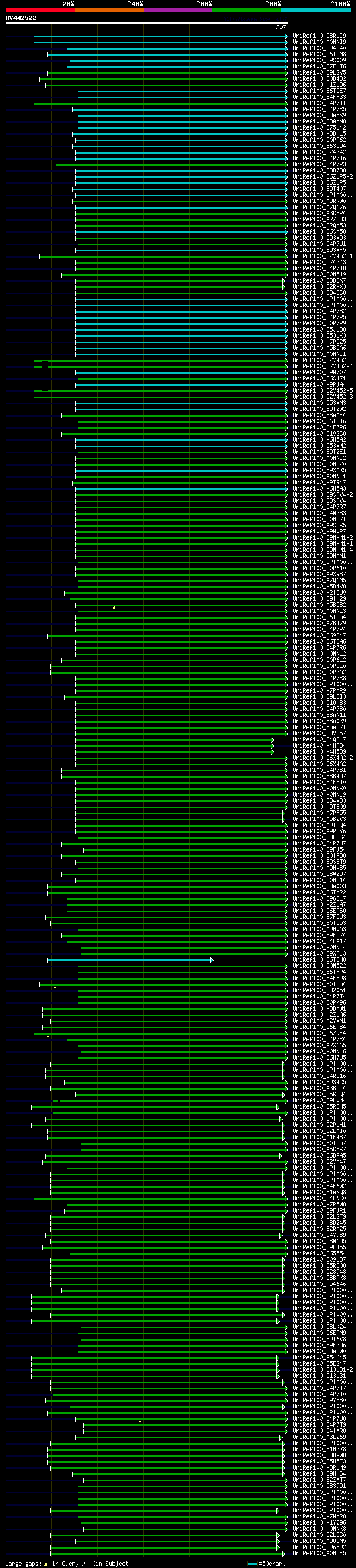Screen dimensions: 356x1568
Task: Click the UniRef100_B9T407 label
Action: click(x=319, y=189)
